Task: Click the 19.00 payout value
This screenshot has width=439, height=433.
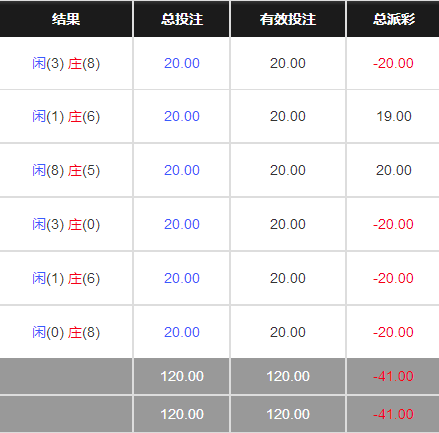Action: click(394, 116)
